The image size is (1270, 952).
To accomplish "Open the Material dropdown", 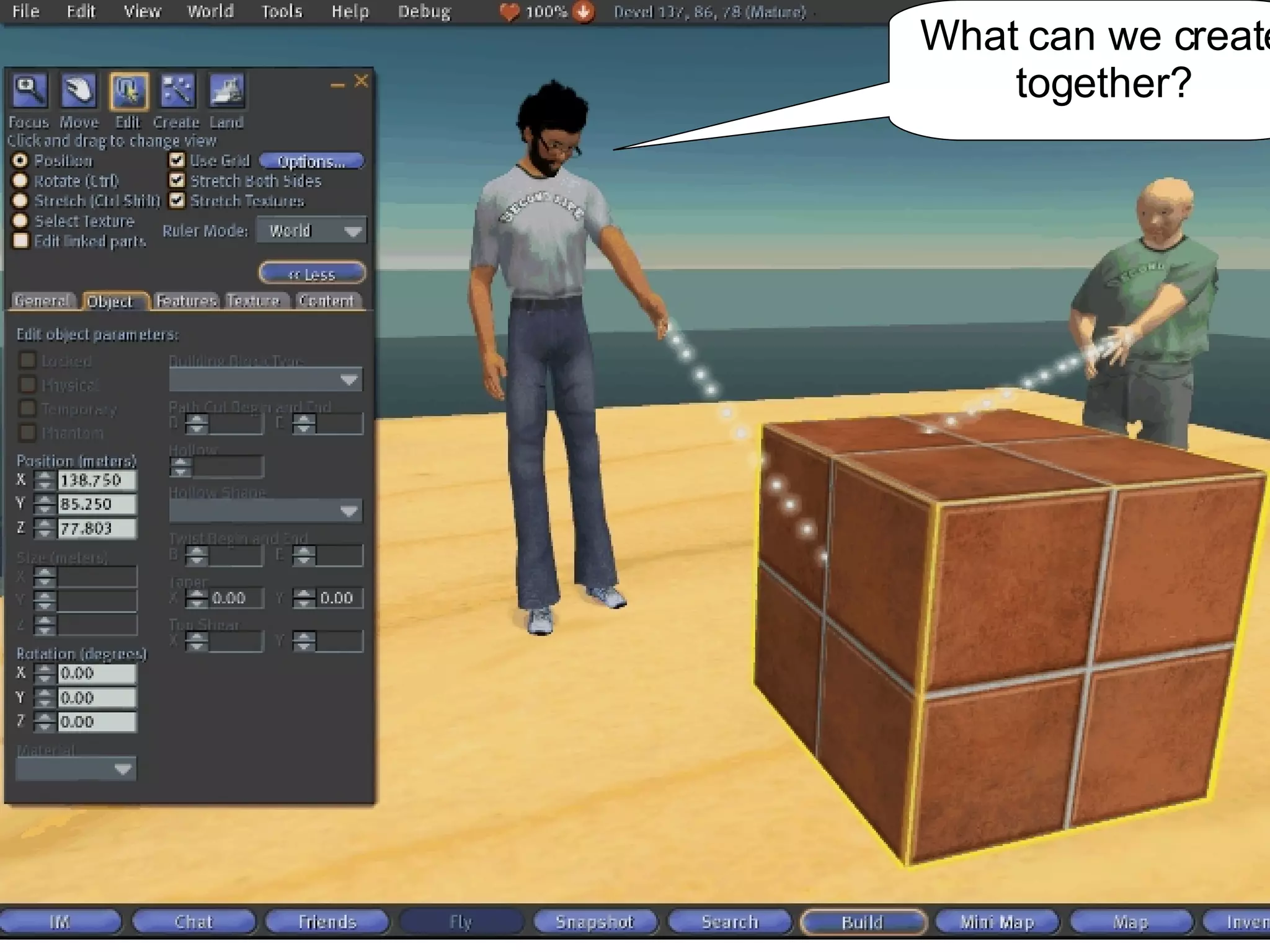I will coord(76,769).
